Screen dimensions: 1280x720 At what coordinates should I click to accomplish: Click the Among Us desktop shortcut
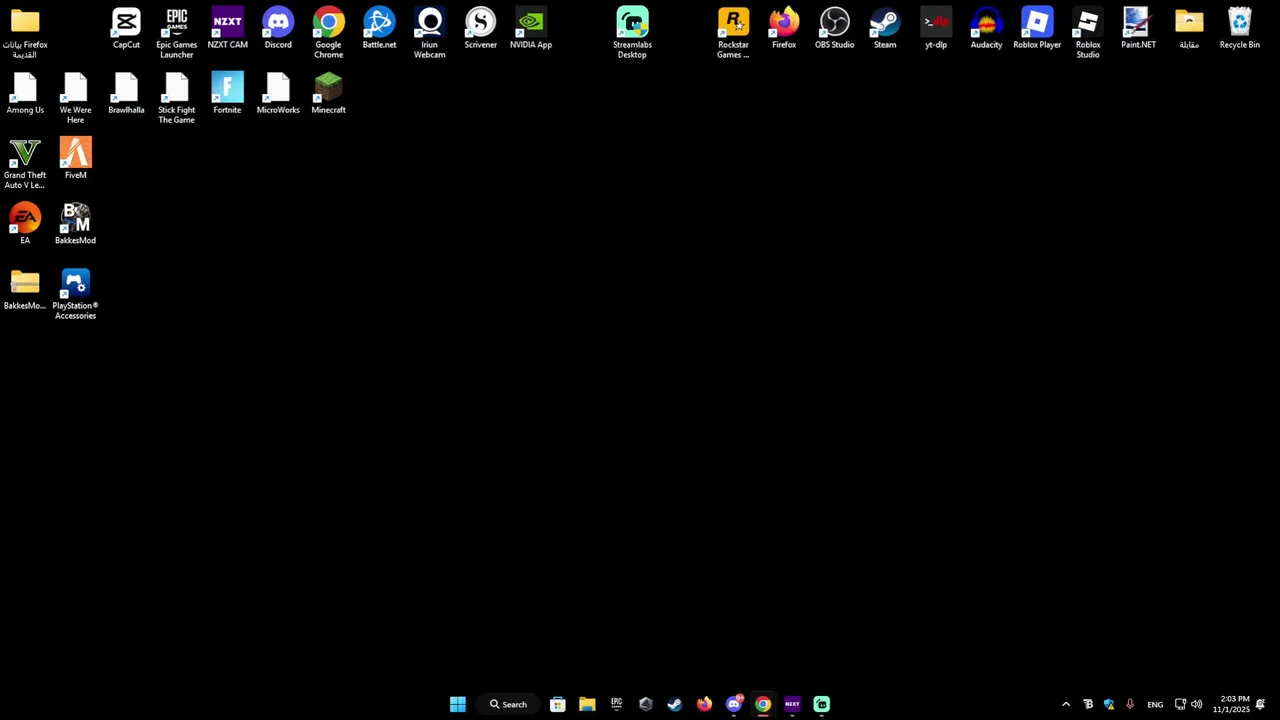point(25,93)
